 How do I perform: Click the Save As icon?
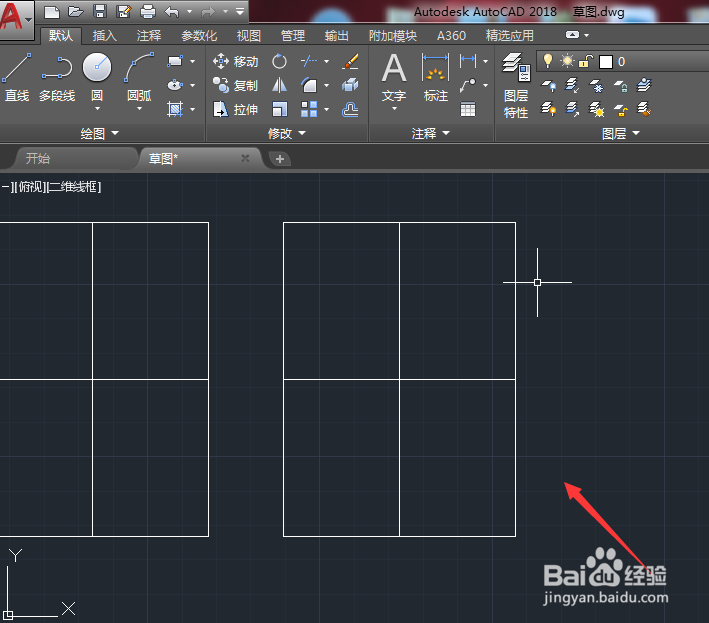click(x=123, y=12)
